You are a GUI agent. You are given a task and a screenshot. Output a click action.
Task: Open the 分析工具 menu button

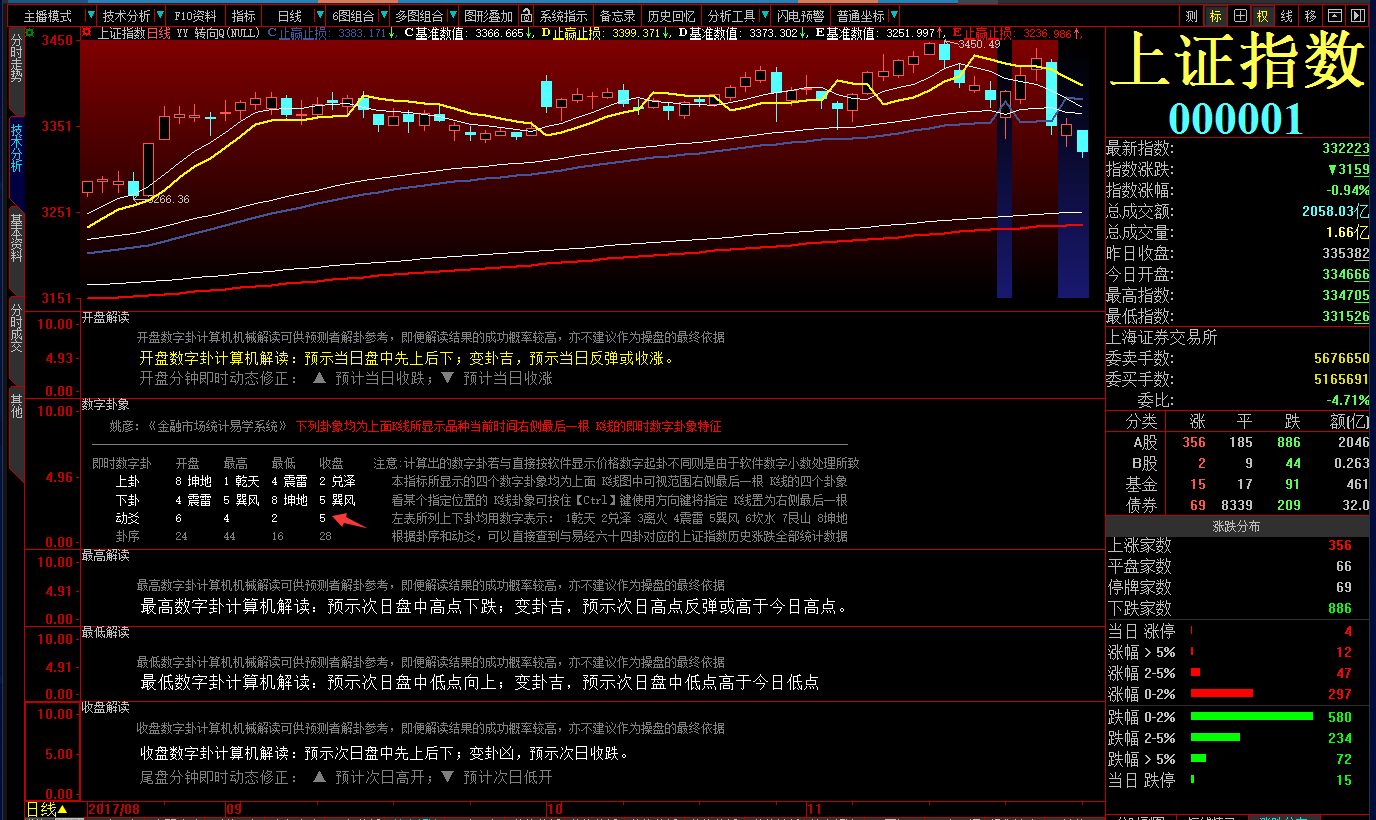[x=731, y=16]
